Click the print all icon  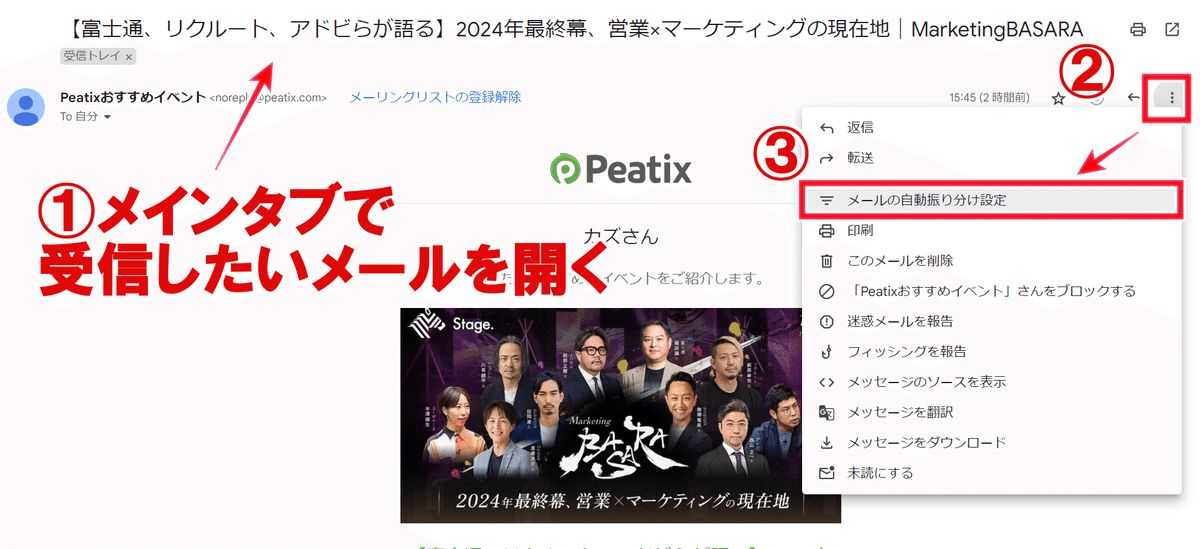[1138, 29]
